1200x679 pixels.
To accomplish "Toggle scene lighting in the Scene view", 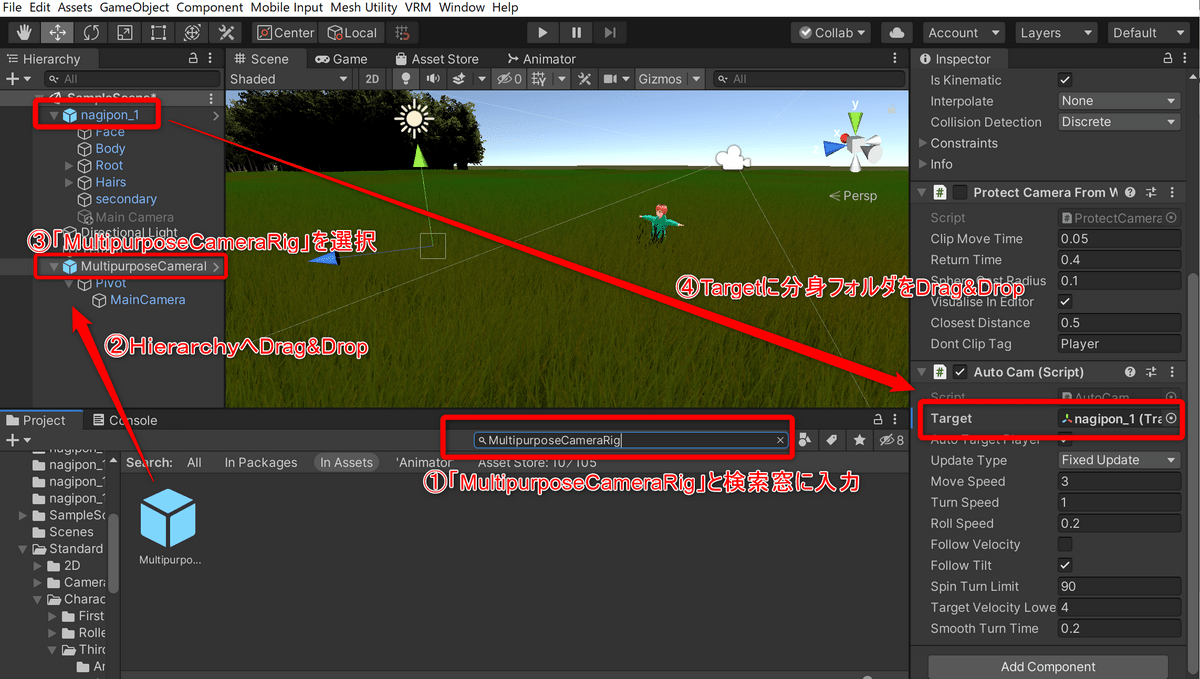I will coord(406,79).
